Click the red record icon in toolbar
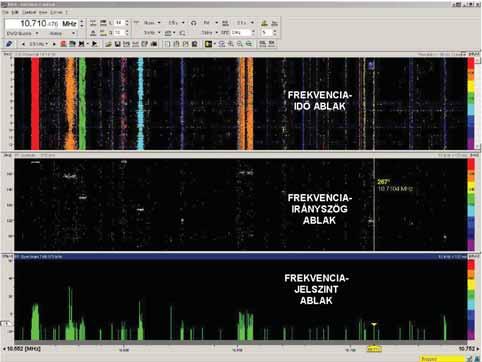This screenshot has width=482, height=362. coord(63,44)
